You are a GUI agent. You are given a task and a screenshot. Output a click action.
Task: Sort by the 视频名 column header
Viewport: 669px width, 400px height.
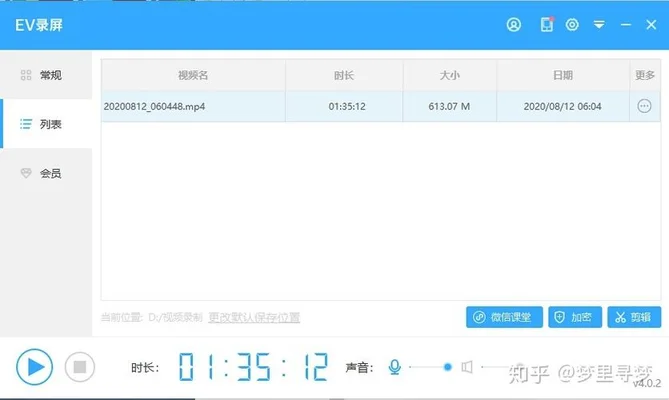(193, 75)
